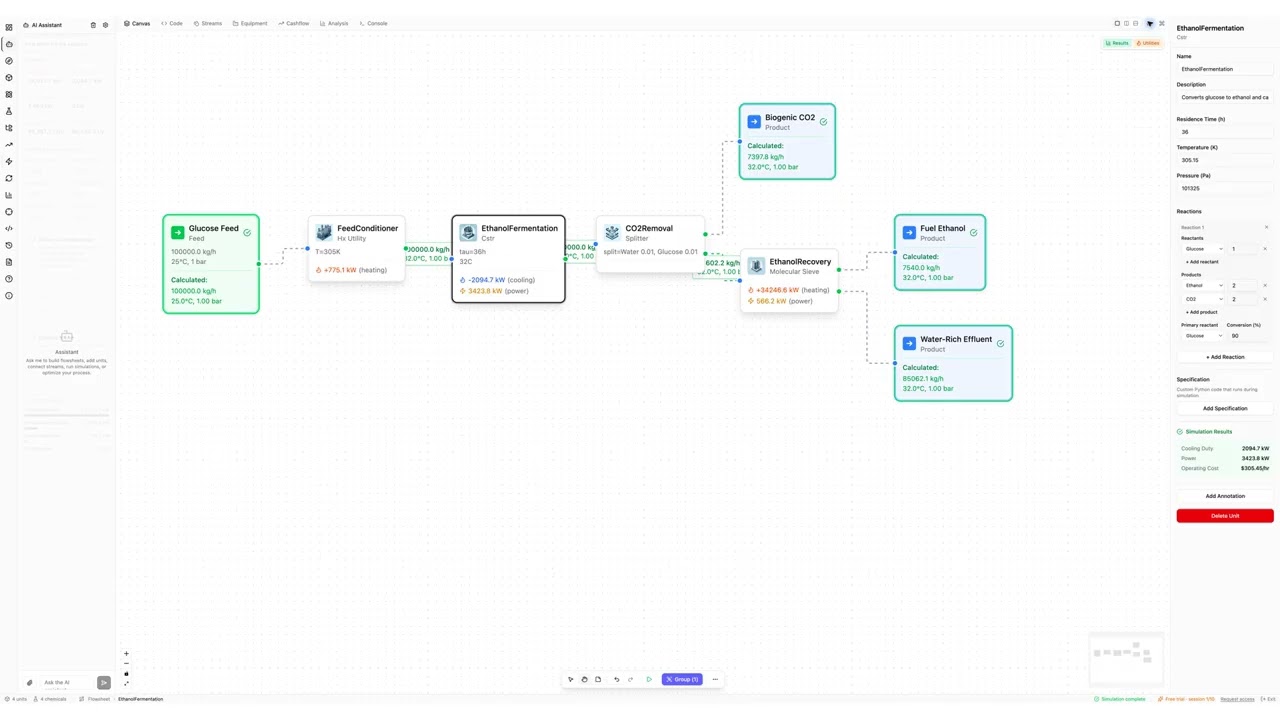Zoom in with the canvas plus button

pos(126,654)
